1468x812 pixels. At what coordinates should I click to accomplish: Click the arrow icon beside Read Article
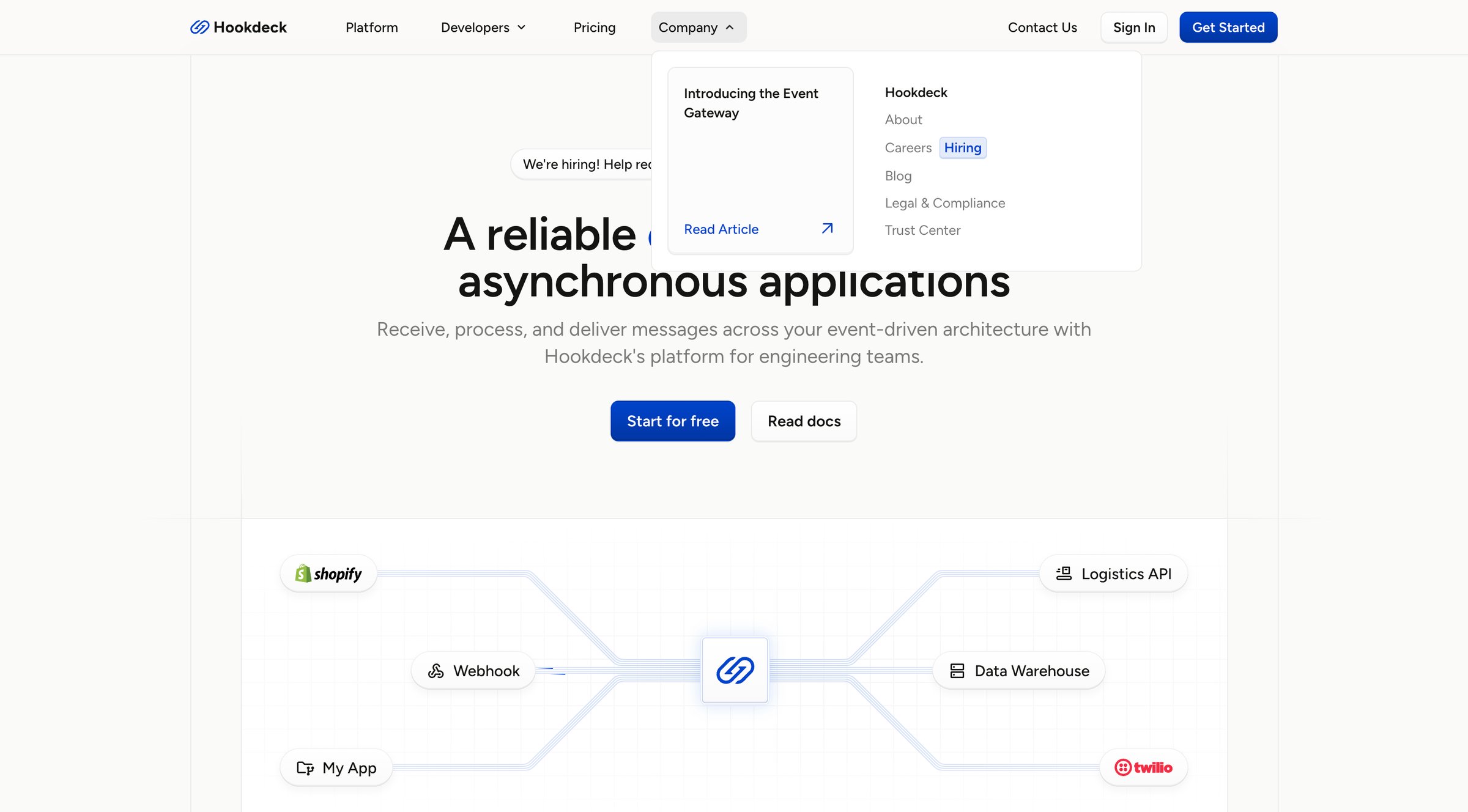(x=827, y=229)
